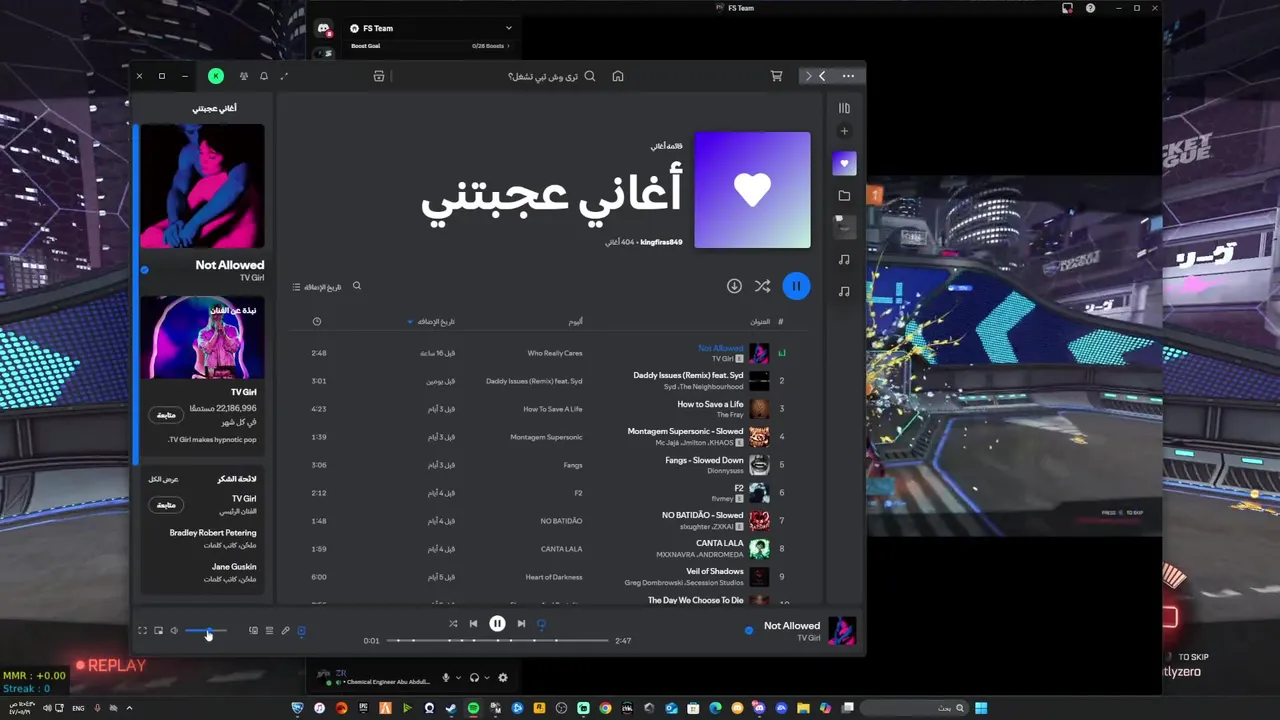
Task: Open the shopping cart icon
Action: 776,76
